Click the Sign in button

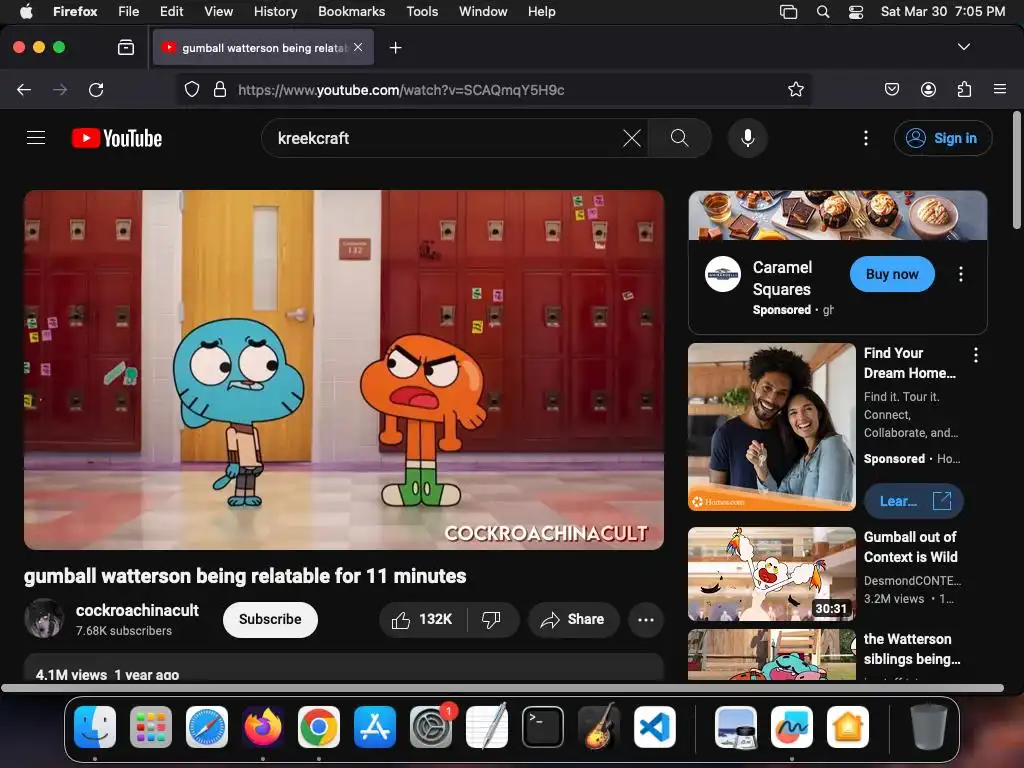943,138
